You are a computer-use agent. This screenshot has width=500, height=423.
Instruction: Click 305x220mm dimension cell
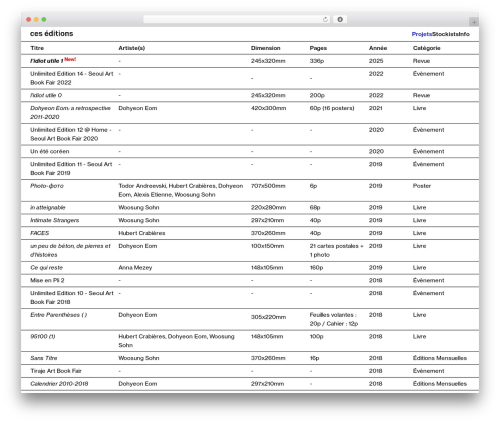click(x=268, y=317)
